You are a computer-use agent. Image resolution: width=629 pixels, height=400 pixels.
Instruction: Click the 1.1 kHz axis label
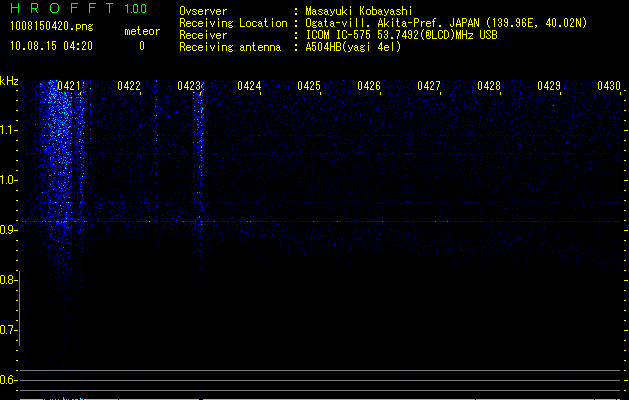point(7,130)
